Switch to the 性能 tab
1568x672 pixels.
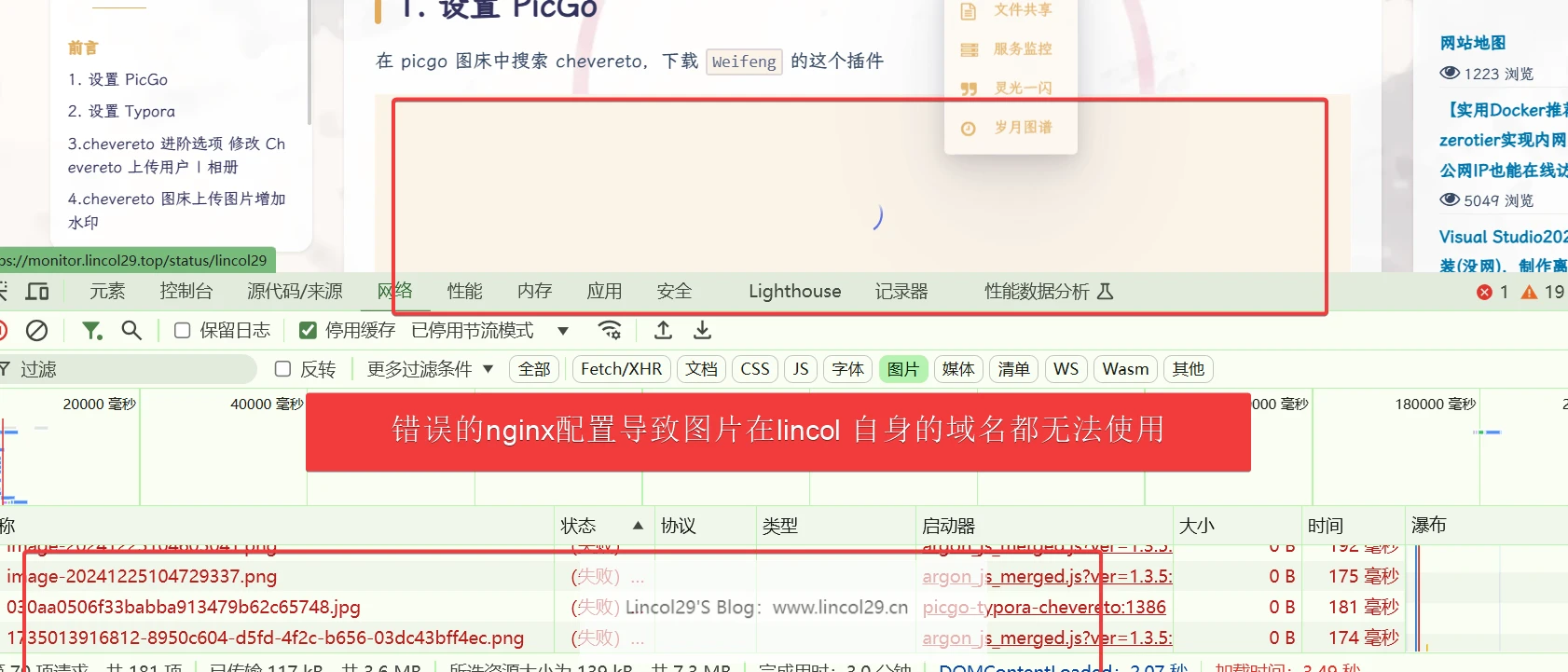[464, 292]
